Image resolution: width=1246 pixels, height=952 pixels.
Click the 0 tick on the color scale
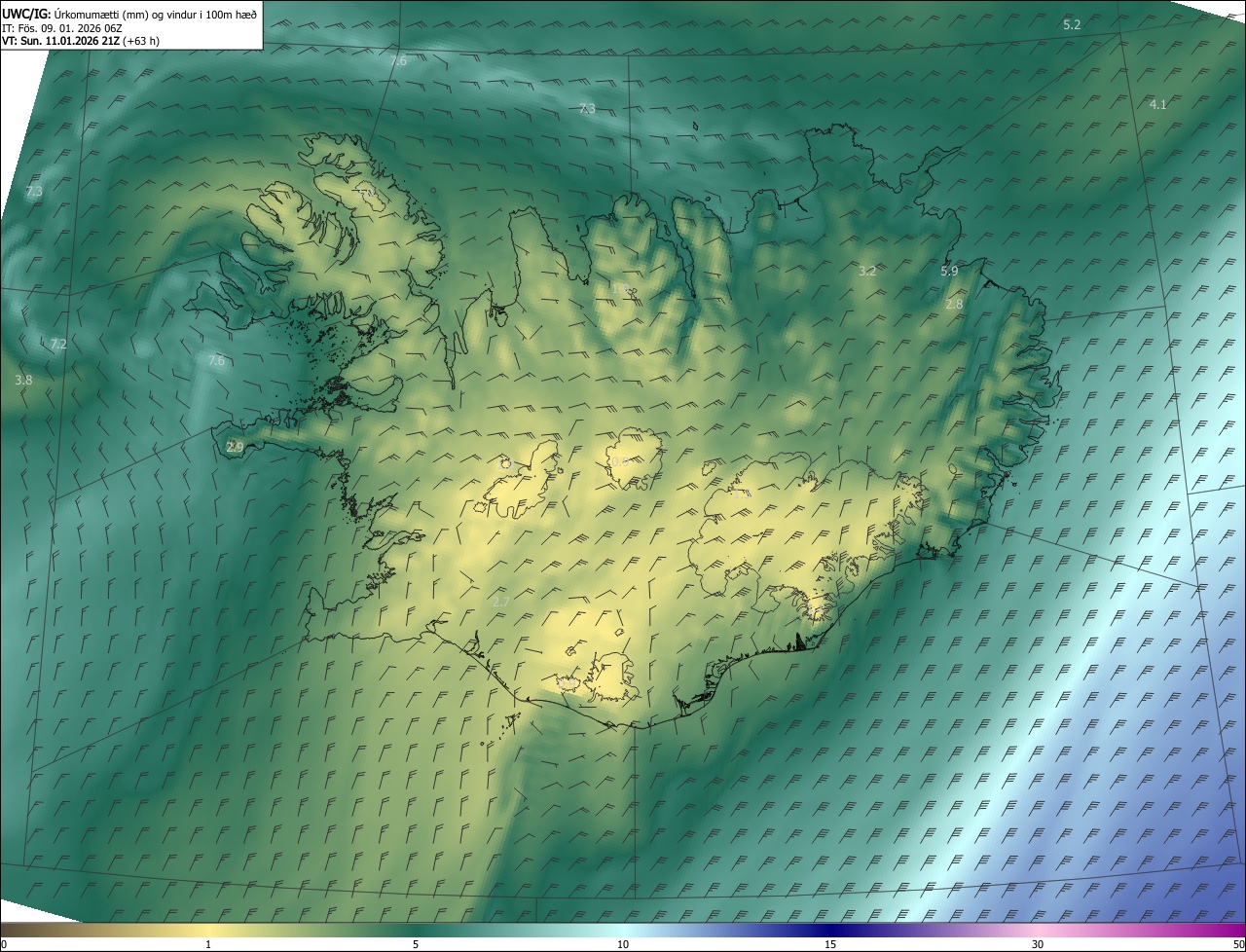click(x=4, y=944)
